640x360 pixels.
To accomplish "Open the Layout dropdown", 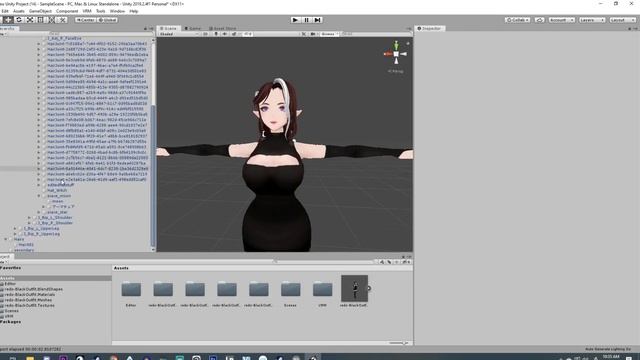I will [622, 20].
